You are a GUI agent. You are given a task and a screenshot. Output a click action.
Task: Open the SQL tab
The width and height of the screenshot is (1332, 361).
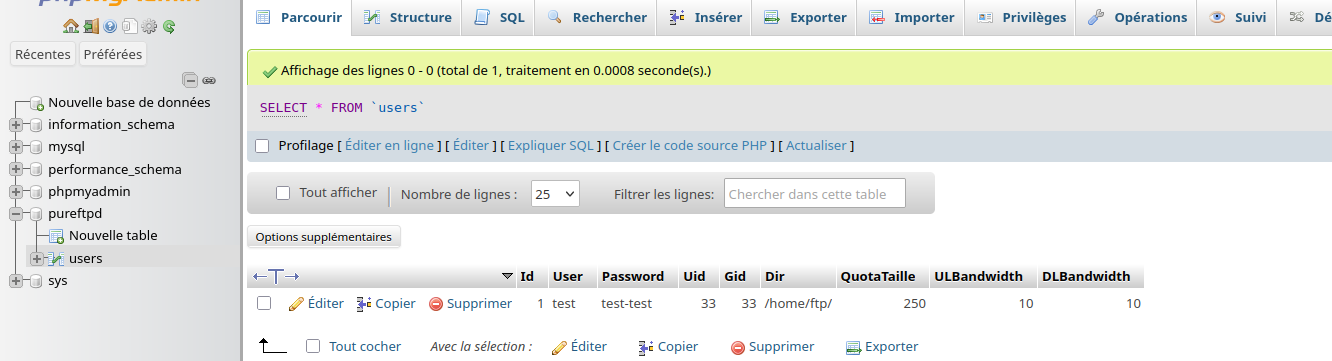pos(498,18)
